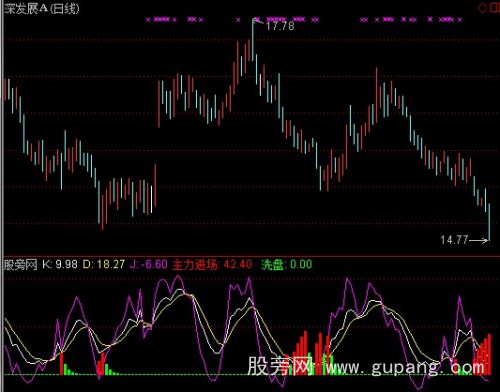
Task: Click the last candlestick at the 14.77 low
Action: tap(489, 222)
